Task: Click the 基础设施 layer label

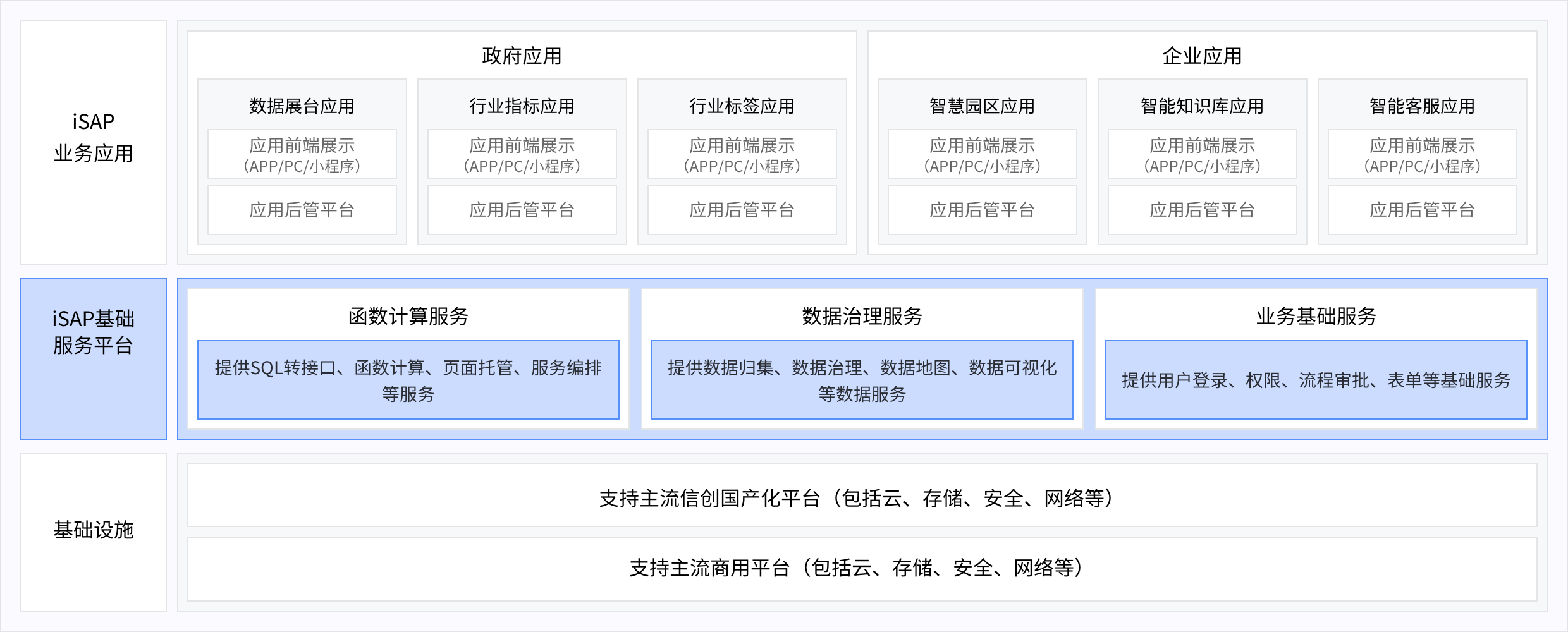Action: coord(94,530)
